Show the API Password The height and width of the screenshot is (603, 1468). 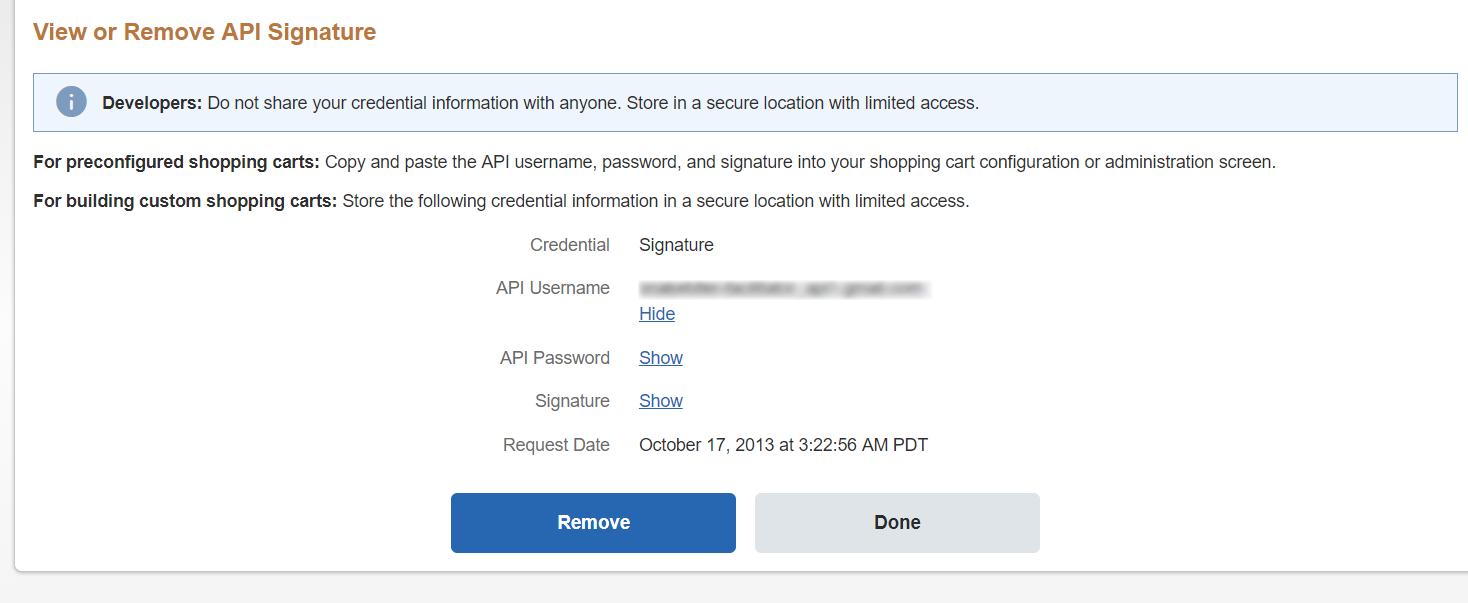click(661, 358)
